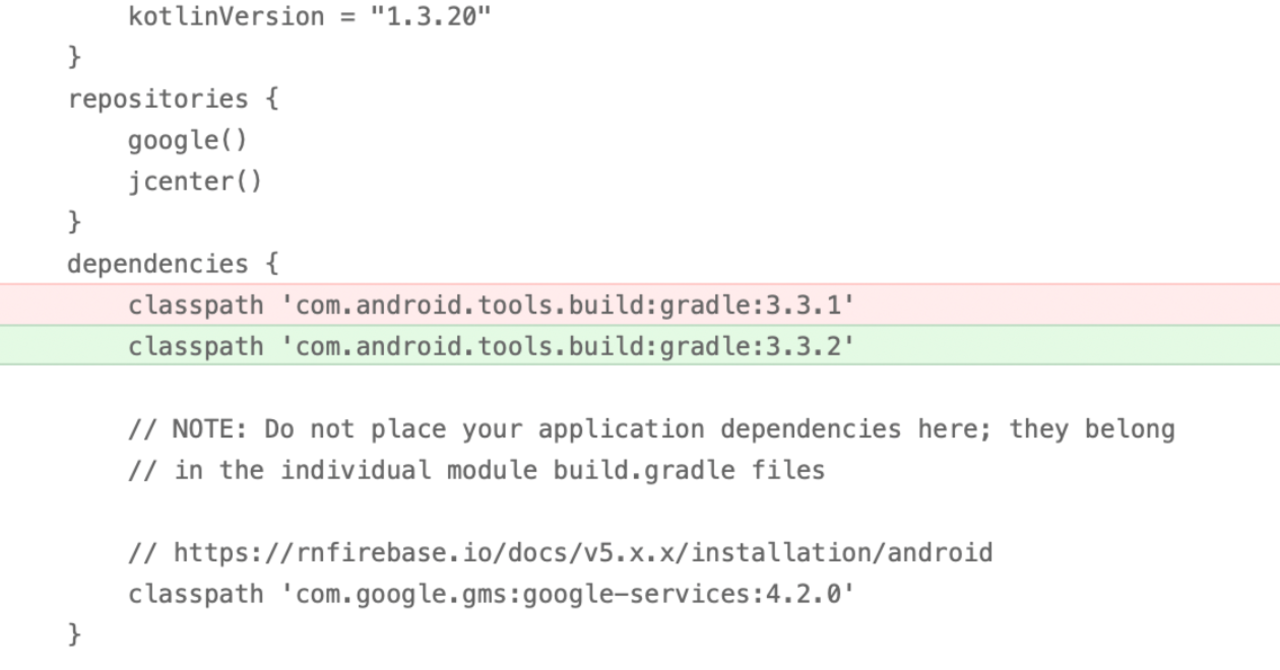Click the final closing brace of dependencies
The height and width of the screenshot is (670, 1280).
click(74, 634)
